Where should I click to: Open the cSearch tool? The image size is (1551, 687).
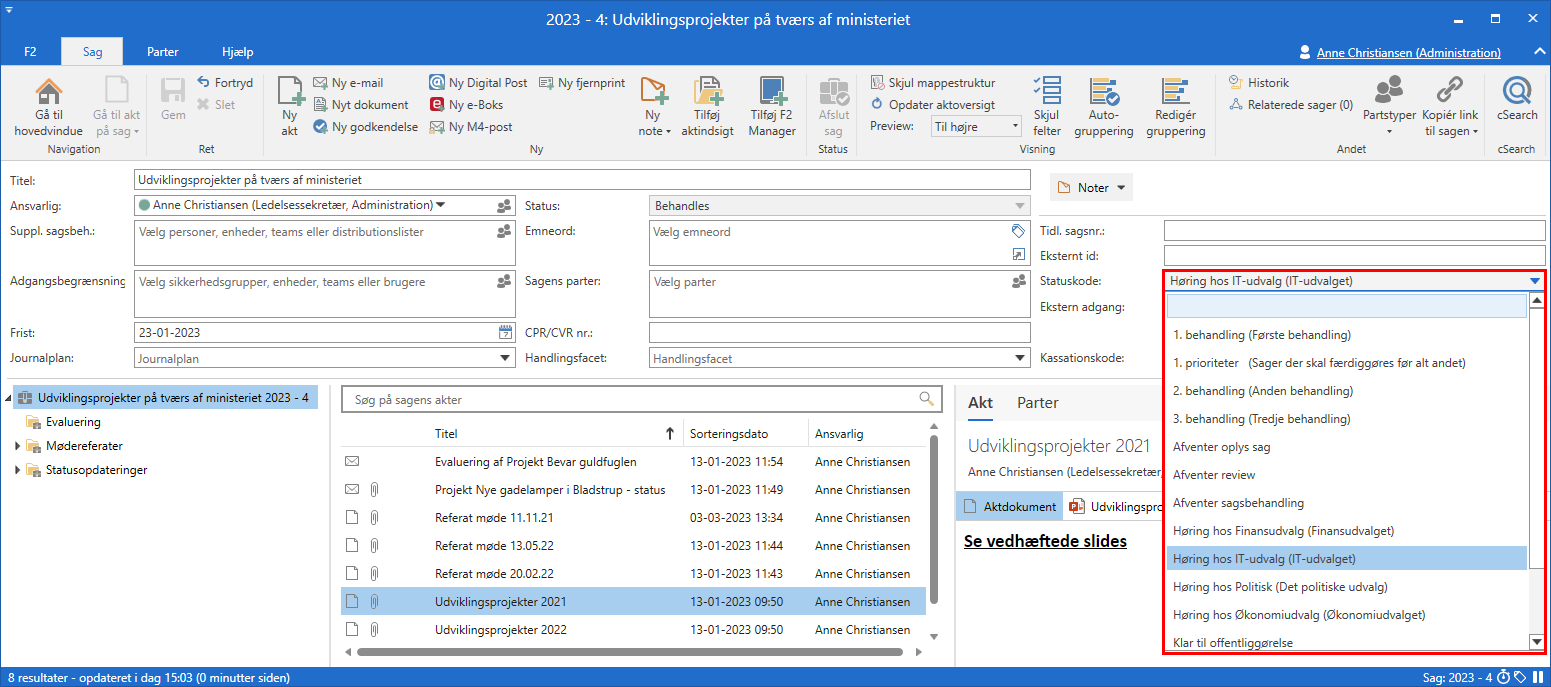1517,106
